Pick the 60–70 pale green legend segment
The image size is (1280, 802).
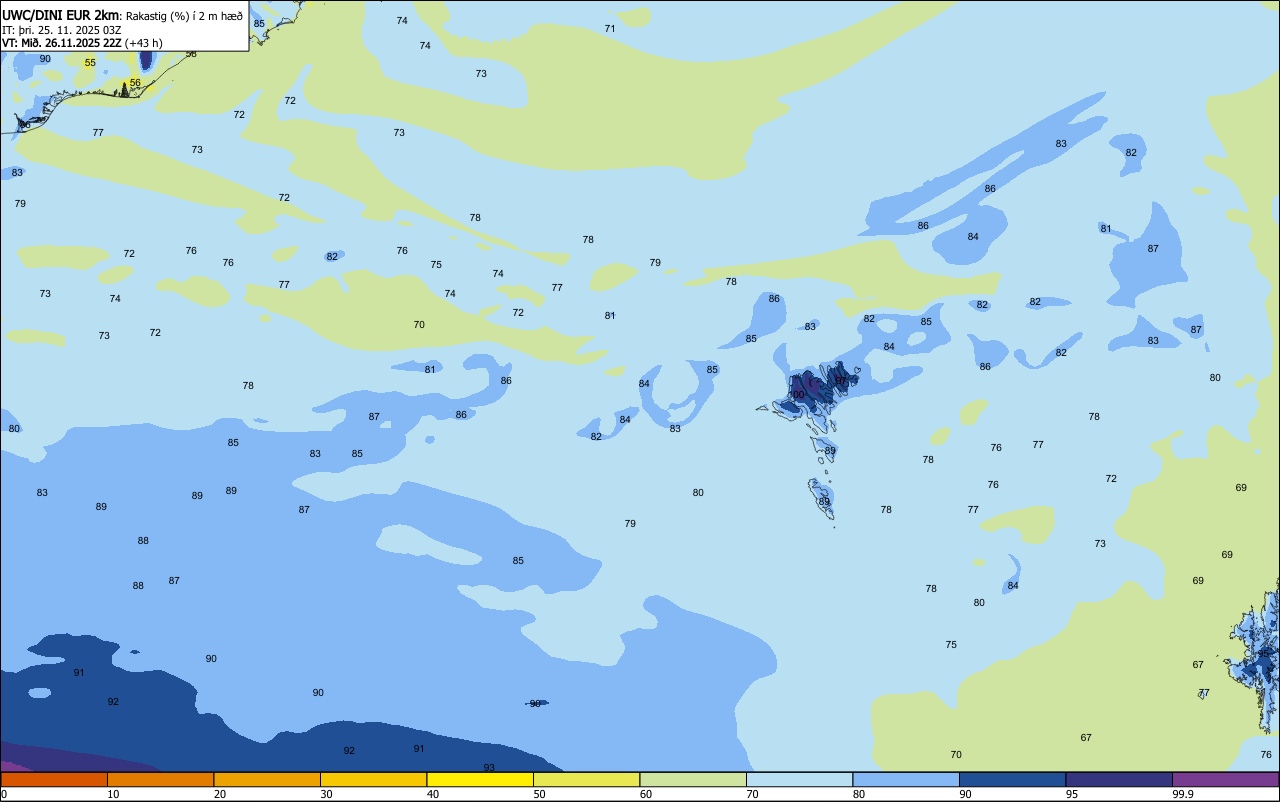(x=693, y=779)
